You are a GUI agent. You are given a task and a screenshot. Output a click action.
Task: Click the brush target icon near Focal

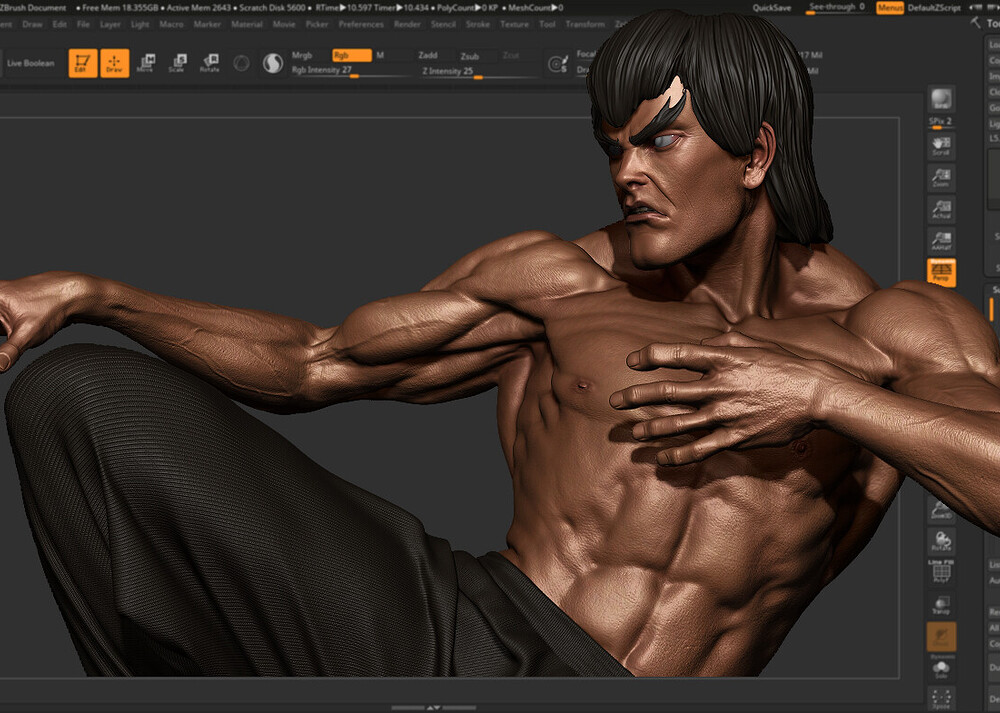coord(558,64)
